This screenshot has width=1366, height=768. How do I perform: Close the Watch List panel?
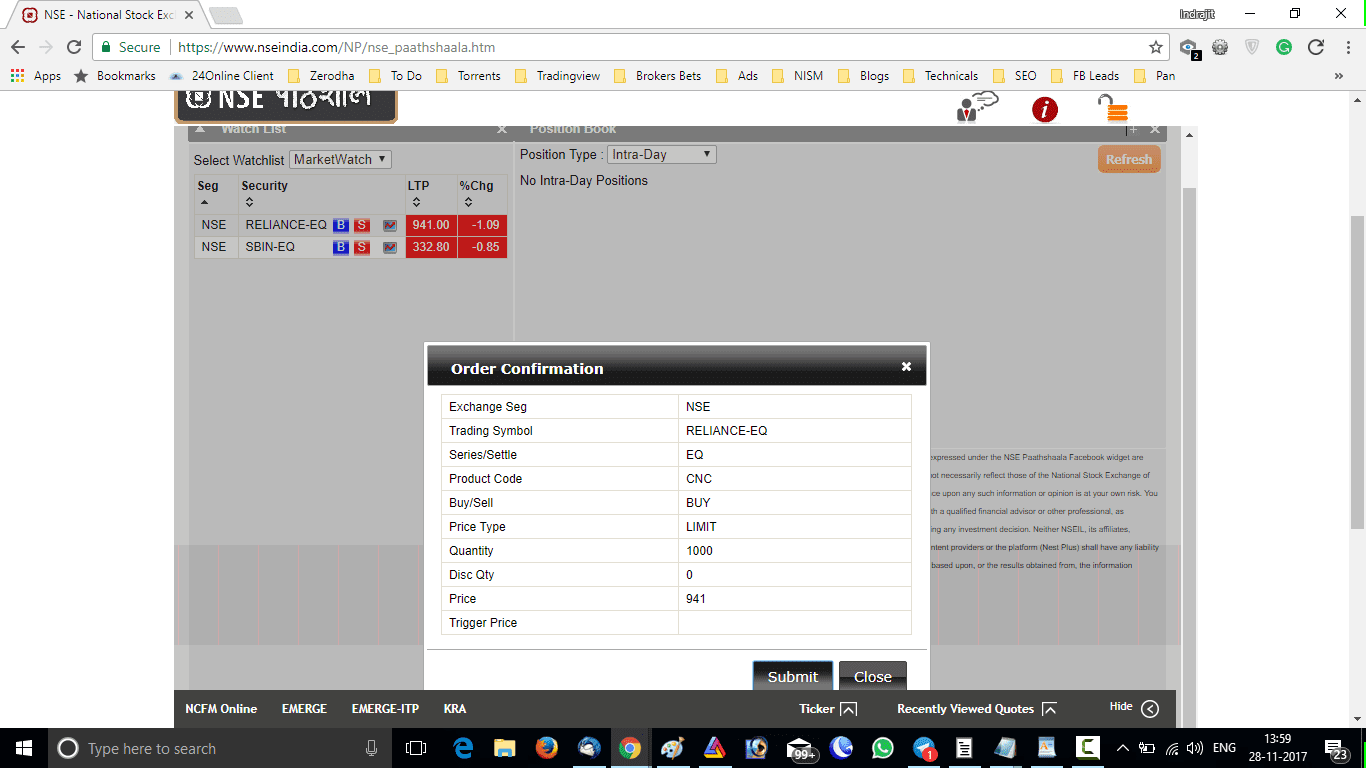[502, 129]
